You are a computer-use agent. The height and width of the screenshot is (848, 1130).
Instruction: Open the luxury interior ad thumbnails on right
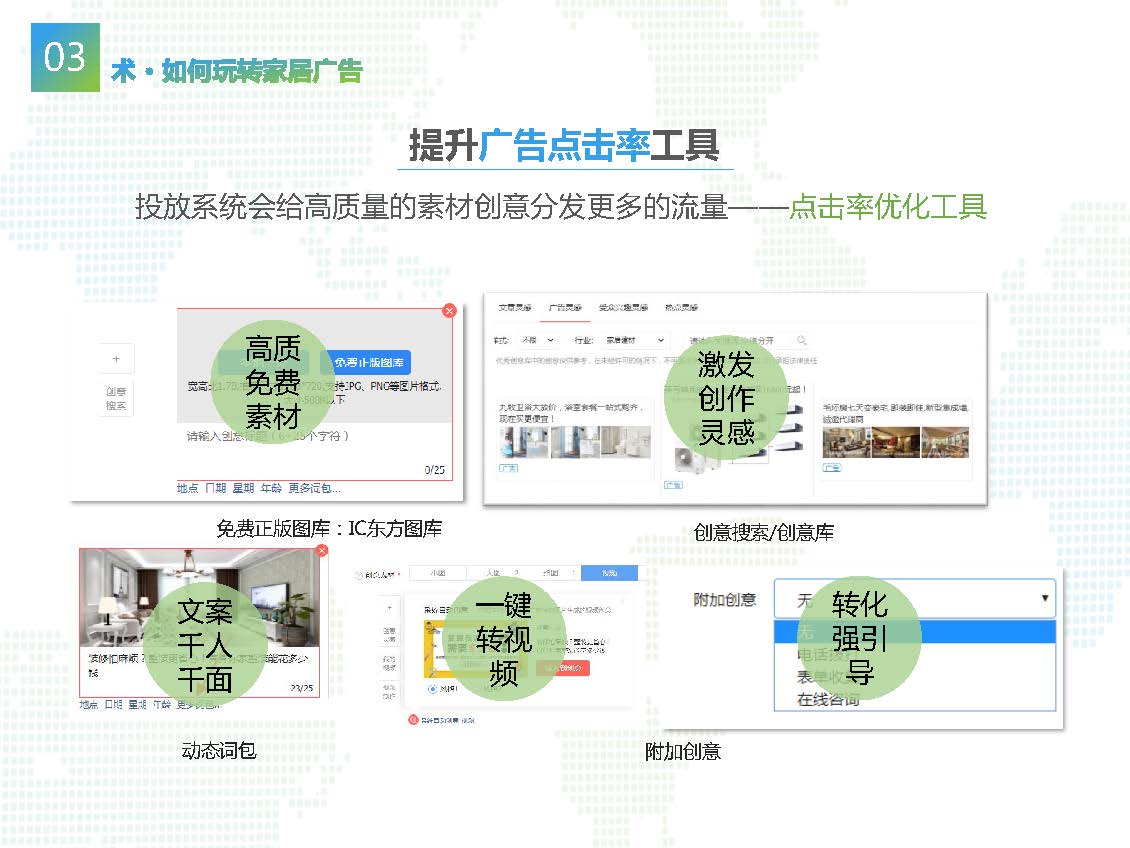pyautogui.click(x=896, y=442)
